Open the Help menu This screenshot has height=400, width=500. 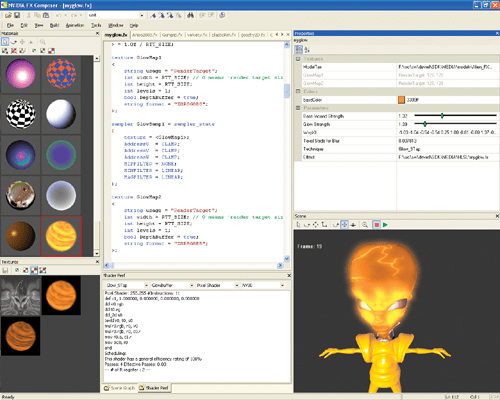coord(134,25)
